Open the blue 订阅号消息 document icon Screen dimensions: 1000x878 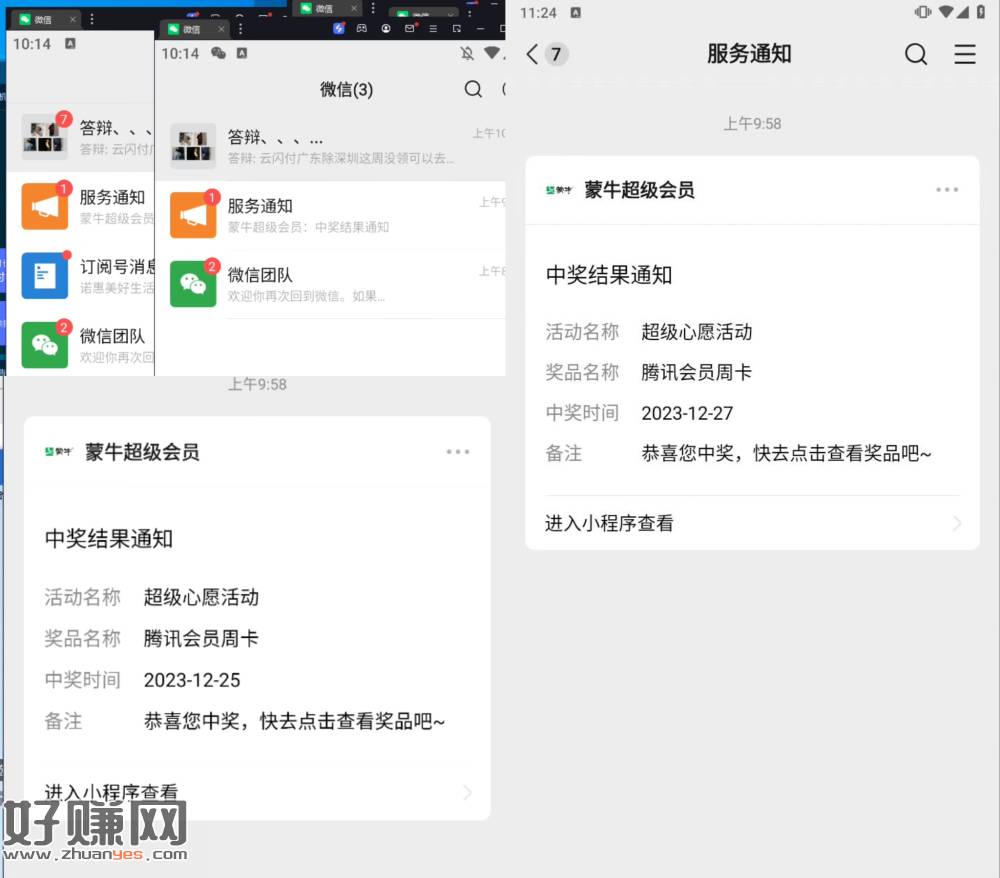pyautogui.click(x=45, y=275)
